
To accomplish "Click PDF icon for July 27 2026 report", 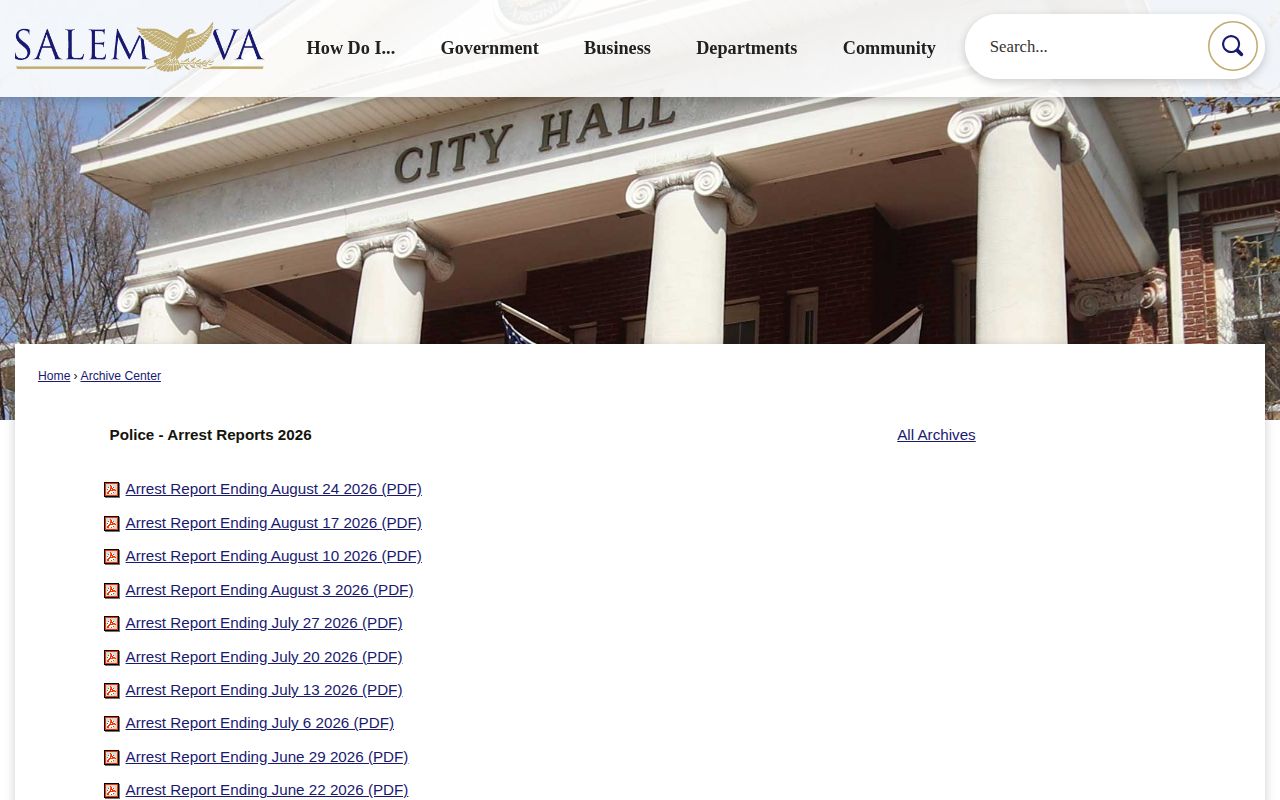I will click(112, 624).
